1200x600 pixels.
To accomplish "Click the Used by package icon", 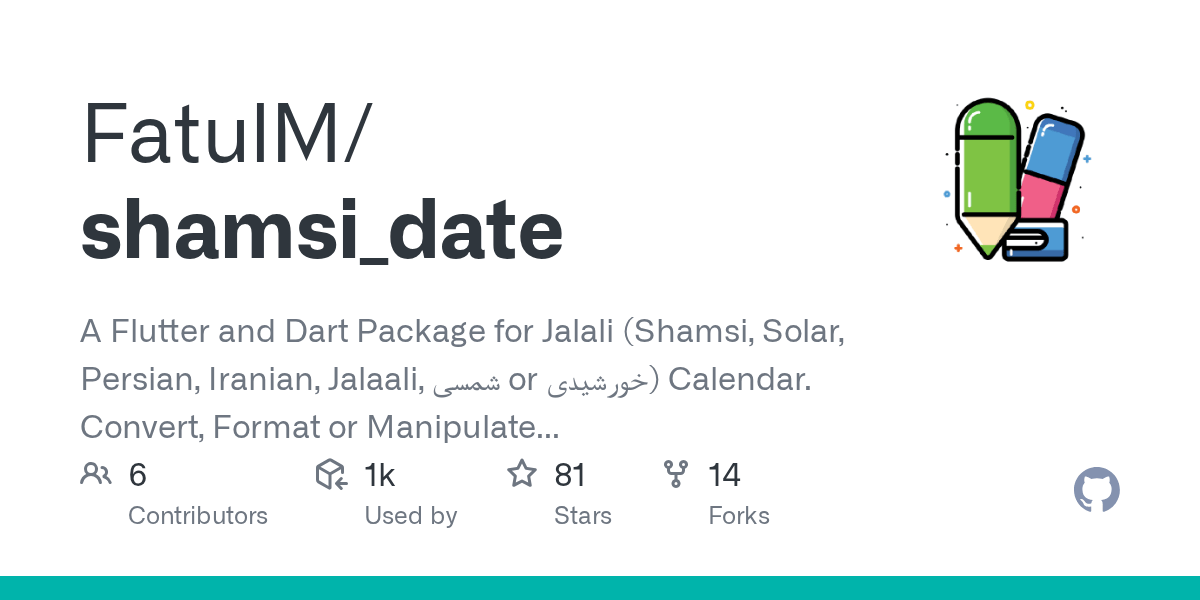I will pyautogui.click(x=331, y=474).
